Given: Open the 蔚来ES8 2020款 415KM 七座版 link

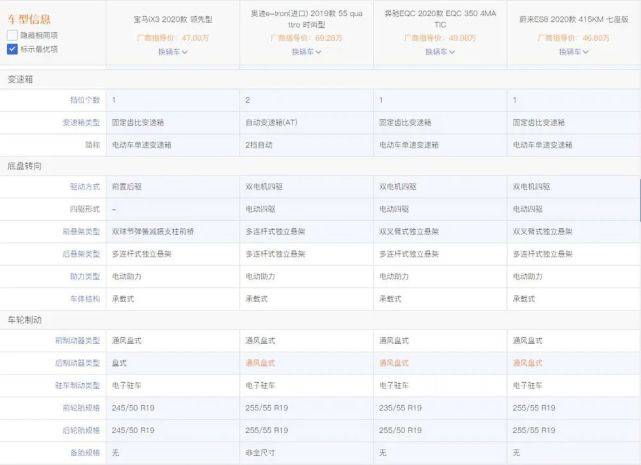Looking at the screenshot, I should [x=574, y=19].
